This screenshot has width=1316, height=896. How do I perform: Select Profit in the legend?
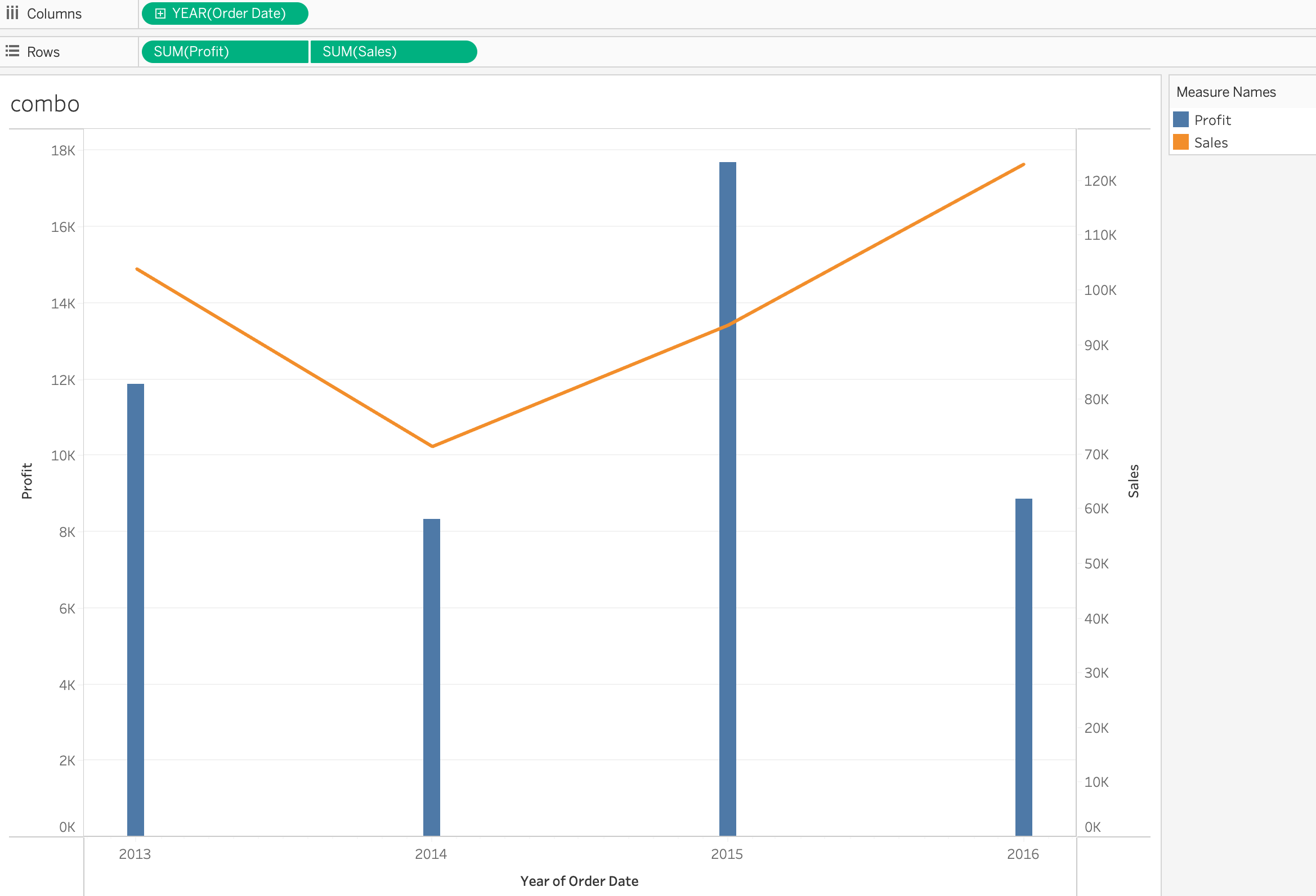(1212, 120)
